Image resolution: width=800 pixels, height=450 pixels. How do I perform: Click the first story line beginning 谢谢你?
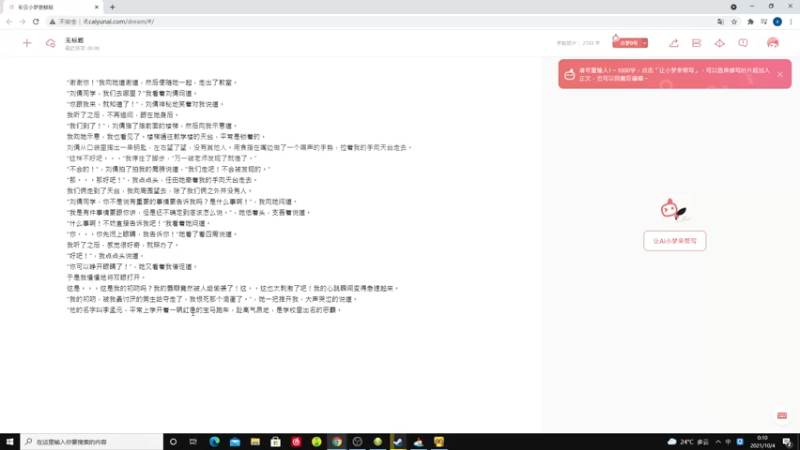click(x=152, y=82)
